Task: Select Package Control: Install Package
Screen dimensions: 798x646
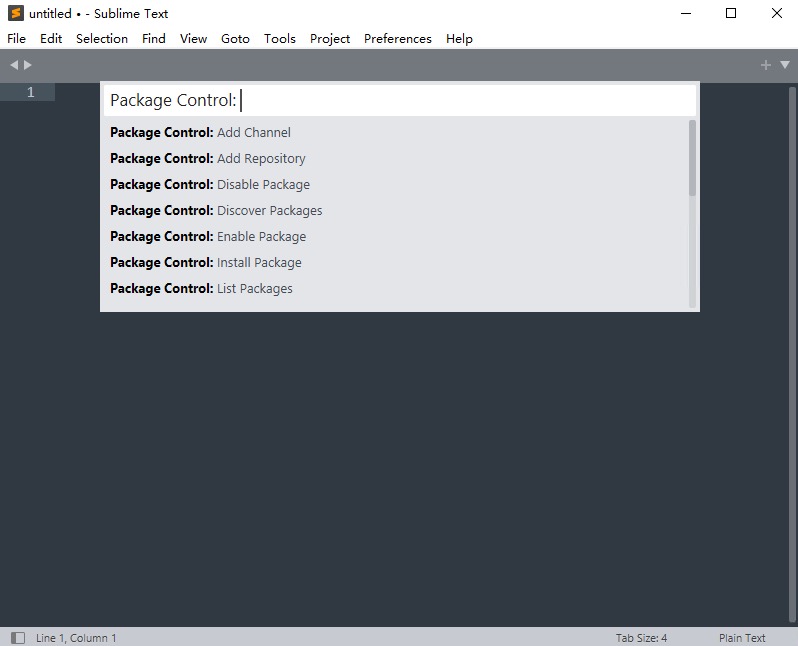Action: click(x=394, y=262)
